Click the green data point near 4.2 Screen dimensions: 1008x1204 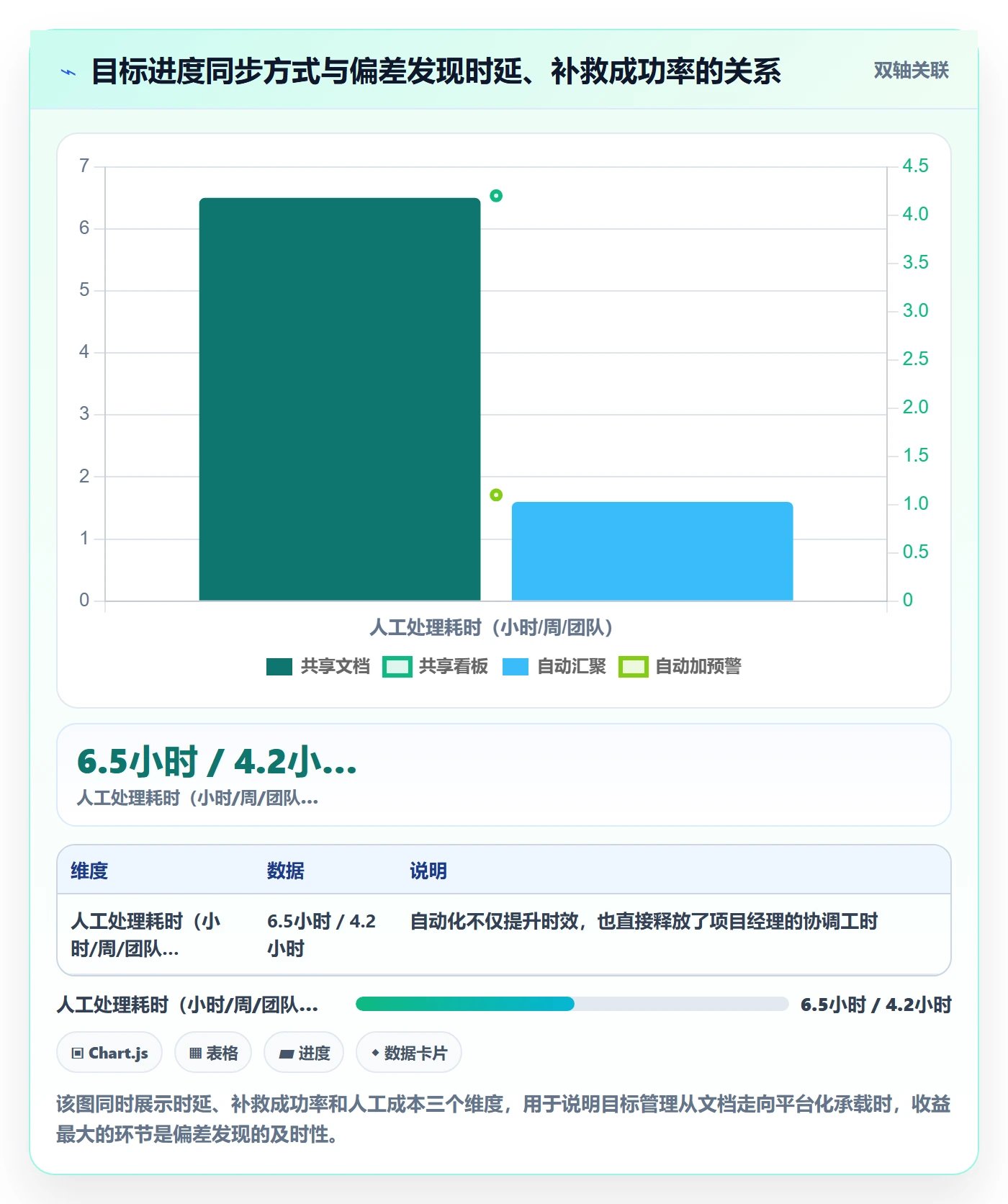click(x=496, y=196)
